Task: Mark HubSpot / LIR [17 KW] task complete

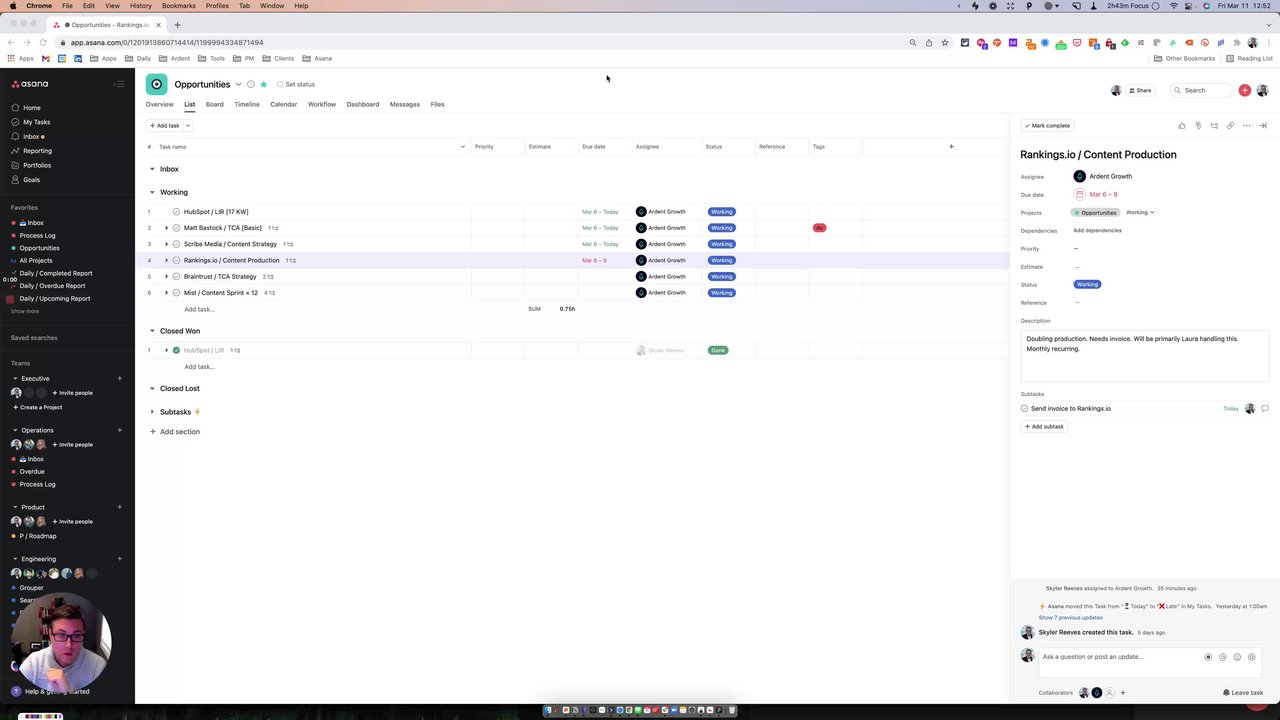Action: [176, 212]
